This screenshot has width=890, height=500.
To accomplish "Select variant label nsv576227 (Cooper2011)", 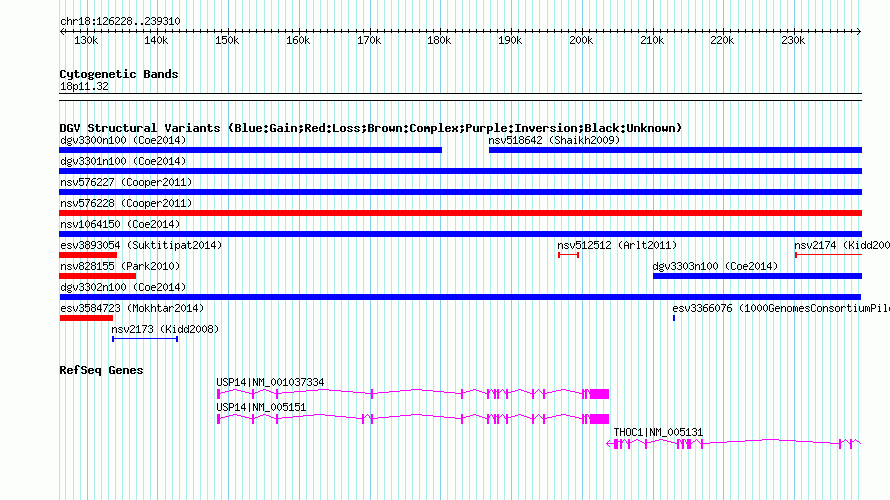I will (126, 182).
